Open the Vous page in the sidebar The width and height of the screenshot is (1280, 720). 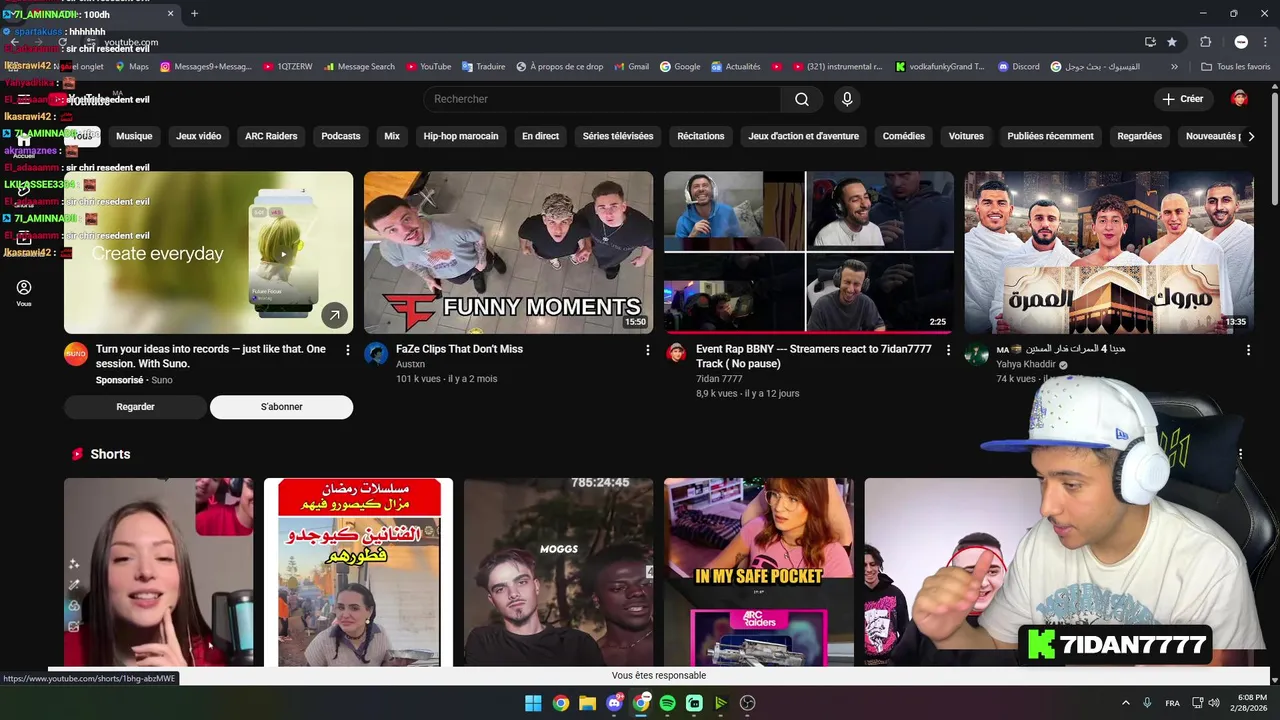pos(24,293)
